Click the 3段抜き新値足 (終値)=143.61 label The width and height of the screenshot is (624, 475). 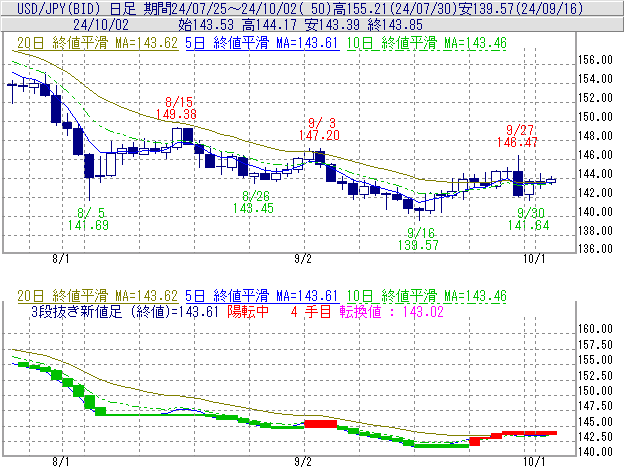(125, 311)
